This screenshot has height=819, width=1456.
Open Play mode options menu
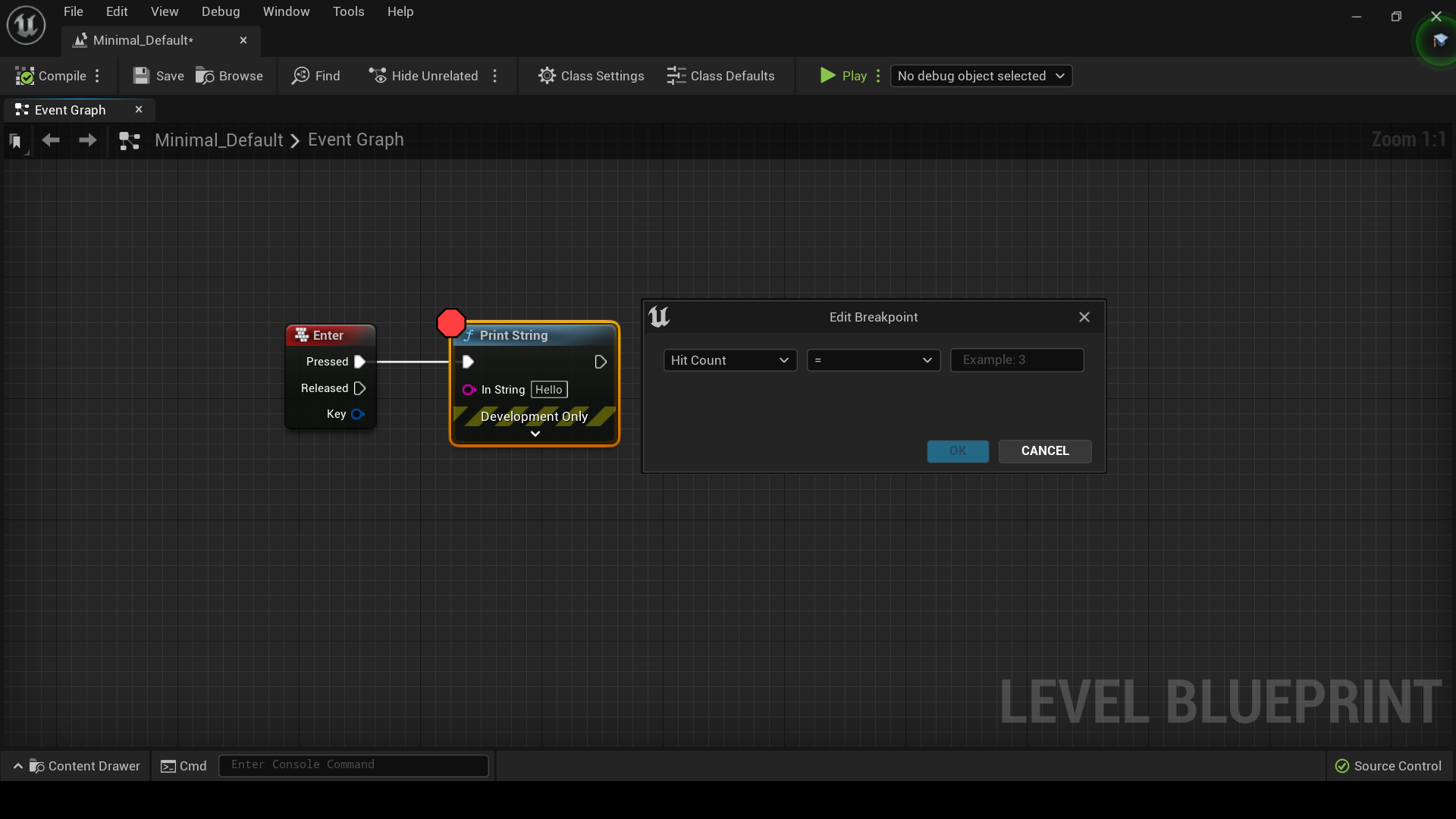[878, 76]
